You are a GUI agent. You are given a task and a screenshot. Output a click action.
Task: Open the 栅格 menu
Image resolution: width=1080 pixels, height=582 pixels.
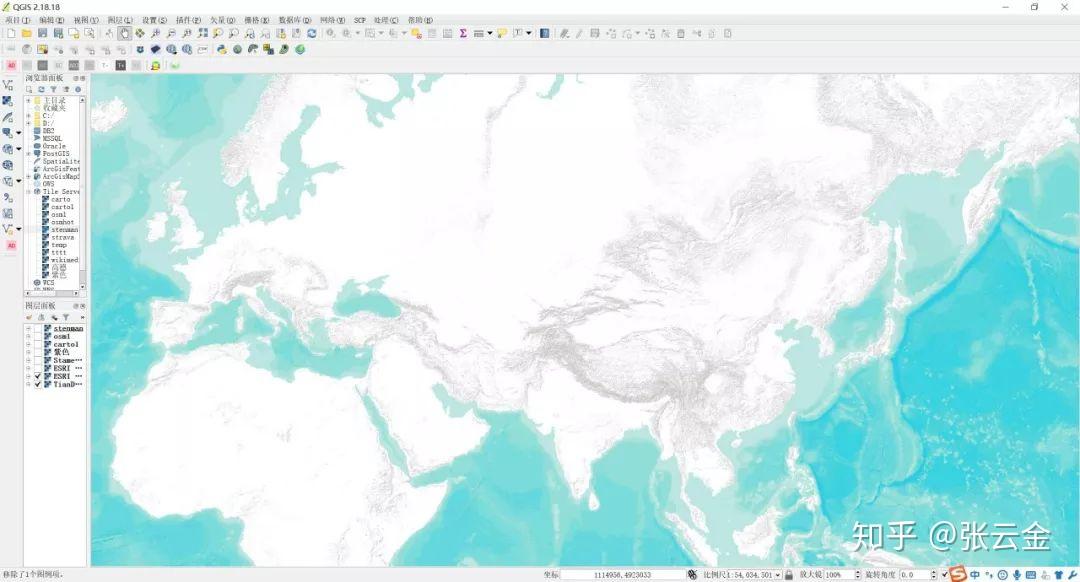pyautogui.click(x=257, y=20)
